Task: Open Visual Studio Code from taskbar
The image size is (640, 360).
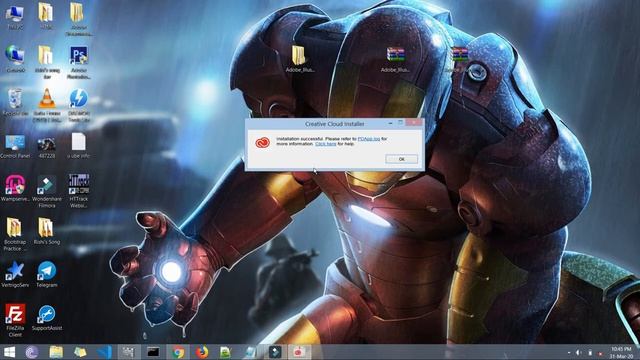Action: [x=104, y=352]
